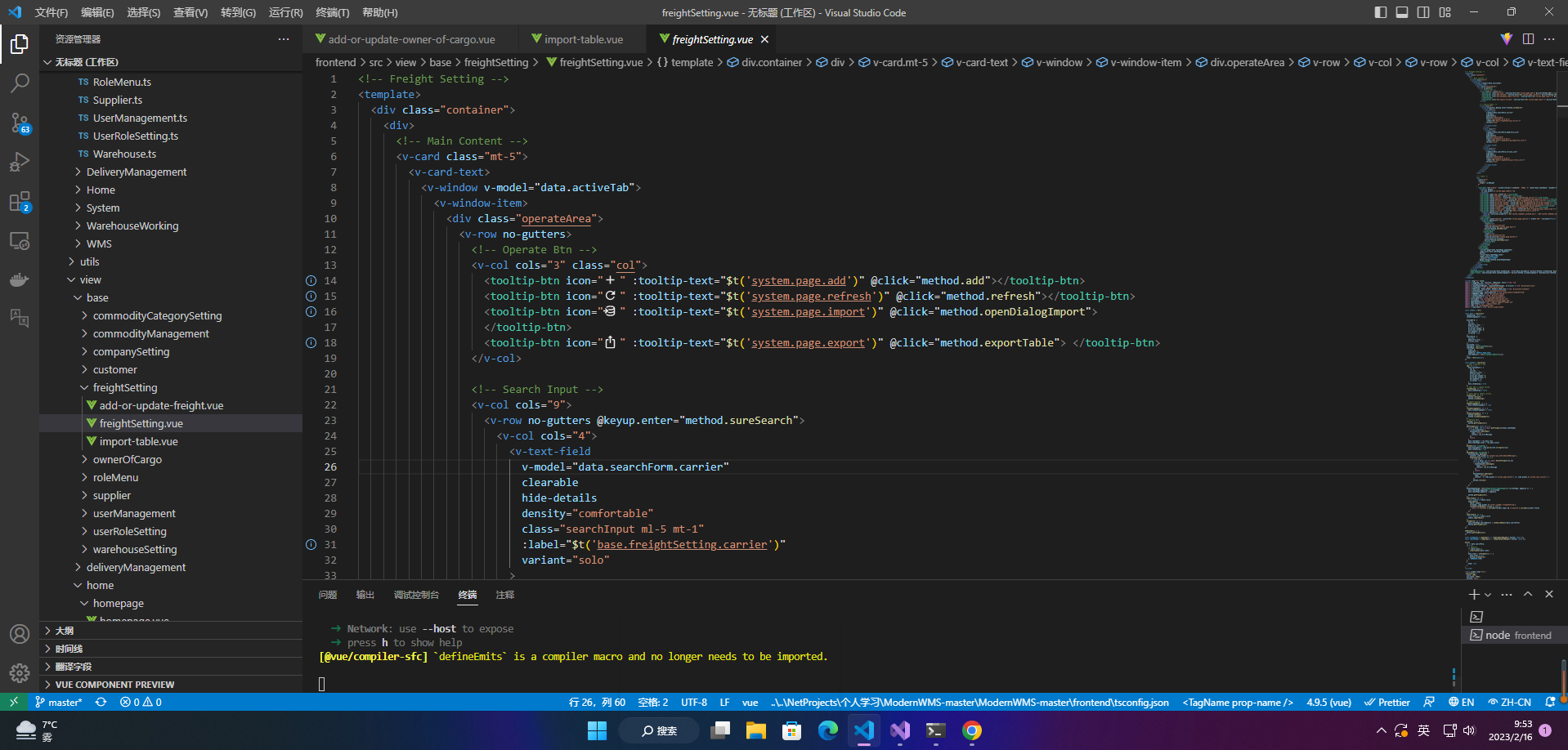Image resolution: width=1568 pixels, height=750 pixels.
Task: Click the tsconfig.json path in status bar
Action: point(970,702)
